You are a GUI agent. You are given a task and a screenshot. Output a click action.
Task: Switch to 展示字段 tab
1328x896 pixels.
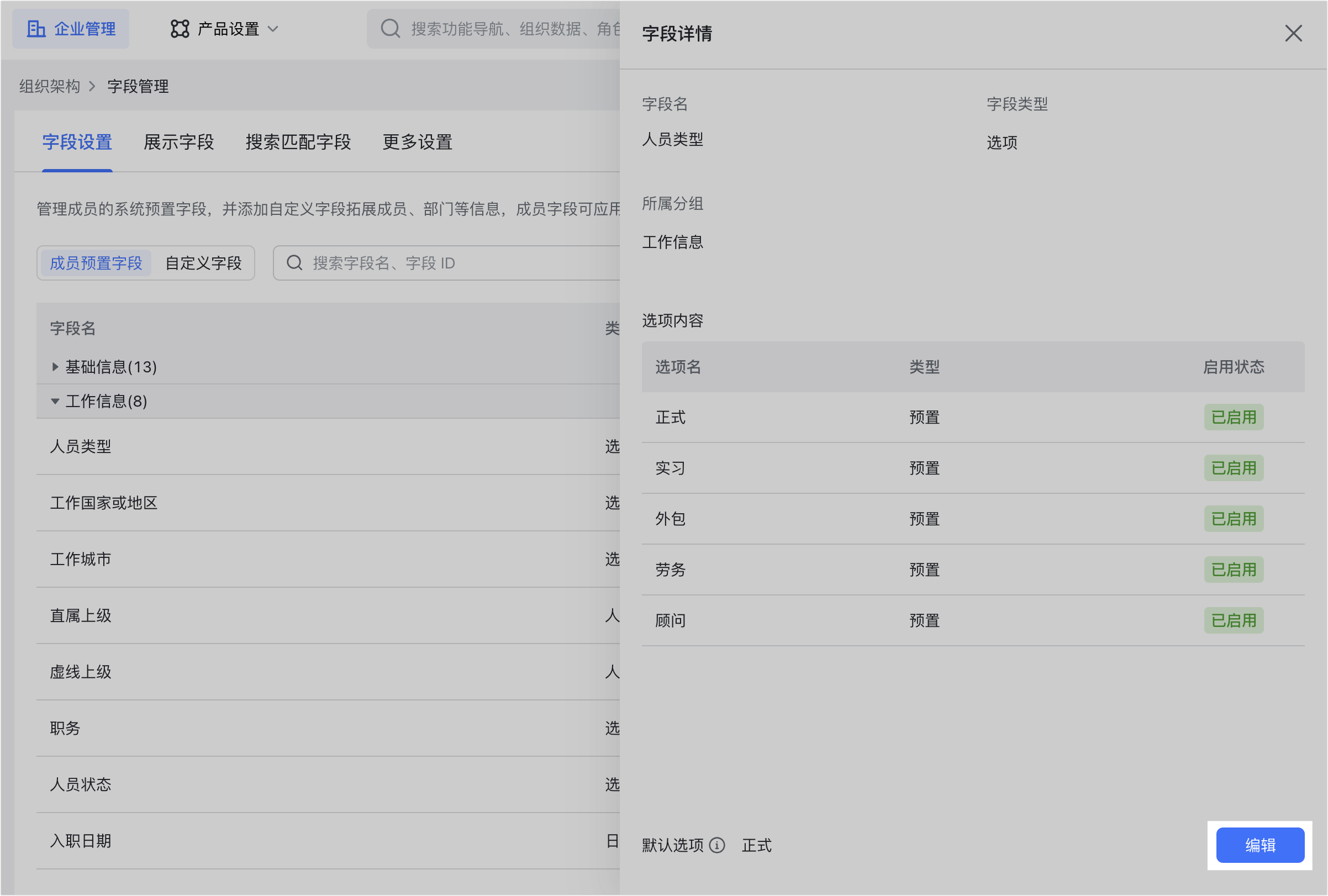coord(178,143)
